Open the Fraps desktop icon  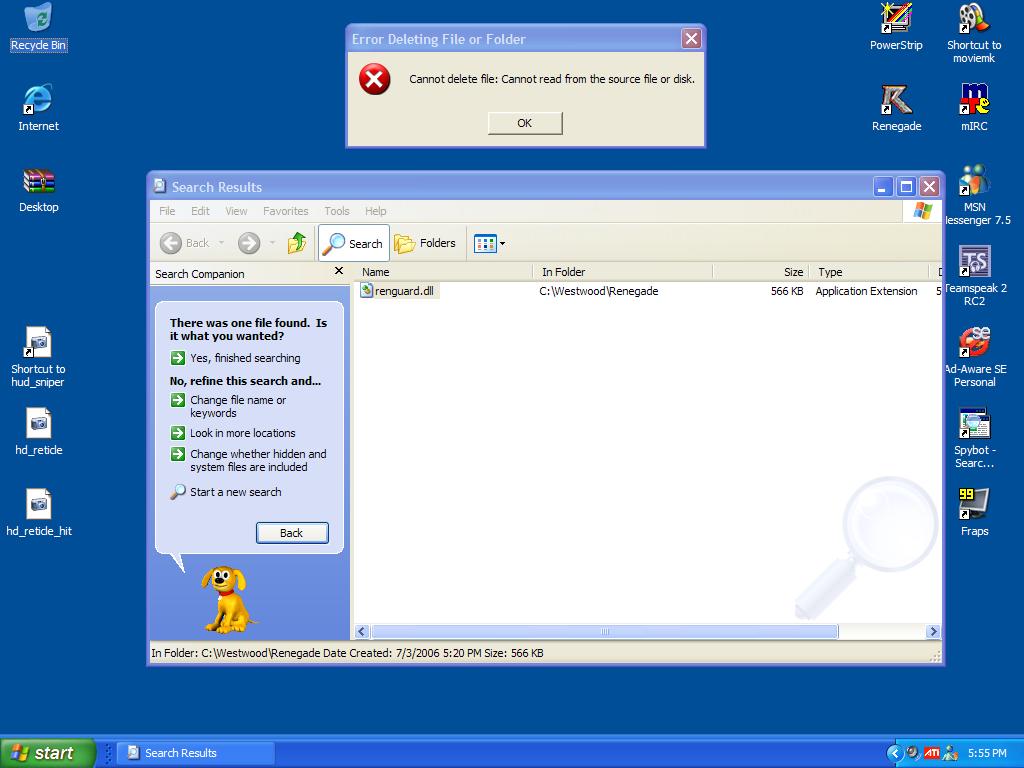pyautogui.click(x=974, y=505)
